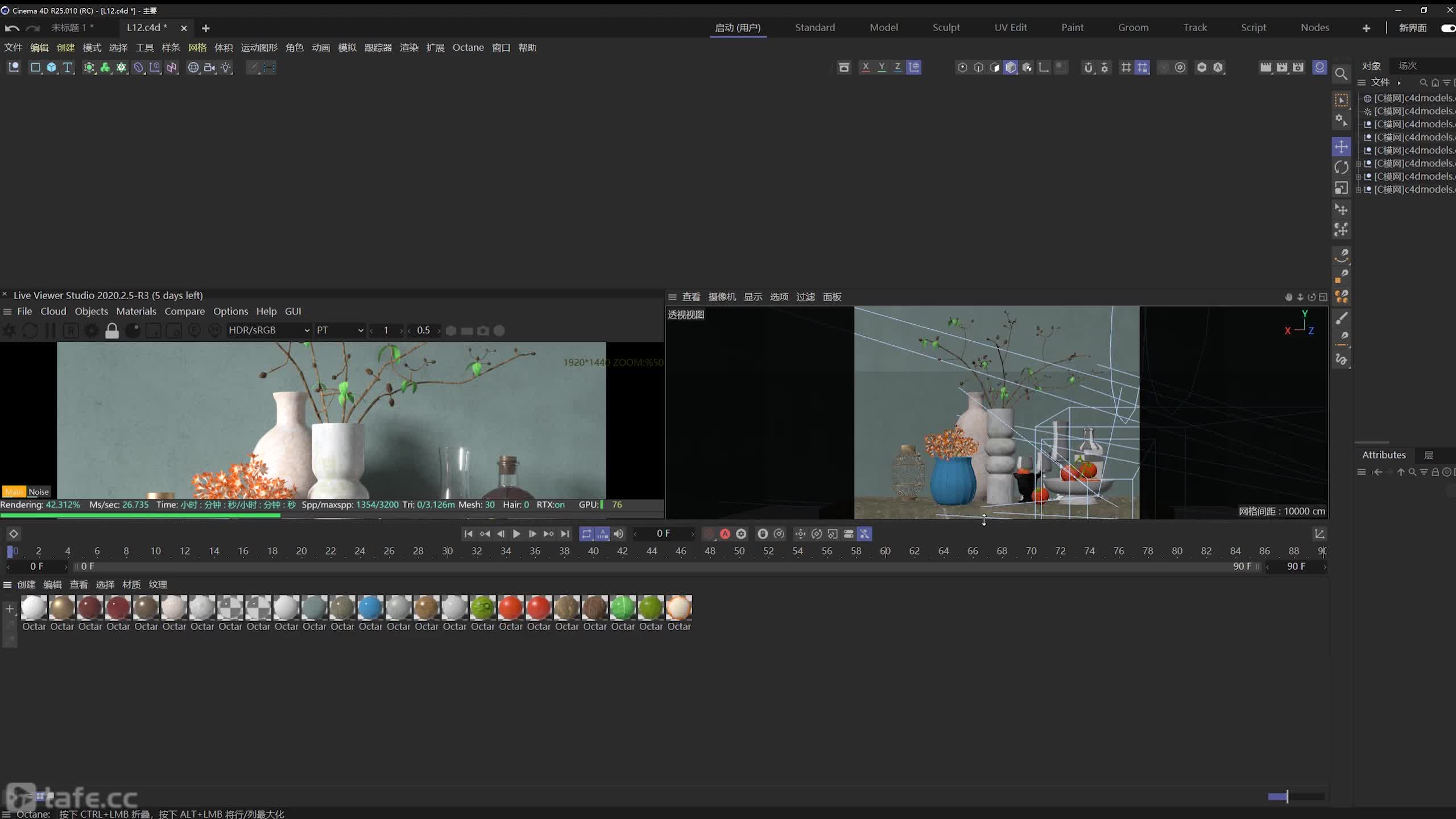The image size is (1456, 819).
Task: Toggle workplane snap grid icon
Action: click(1142, 67)
